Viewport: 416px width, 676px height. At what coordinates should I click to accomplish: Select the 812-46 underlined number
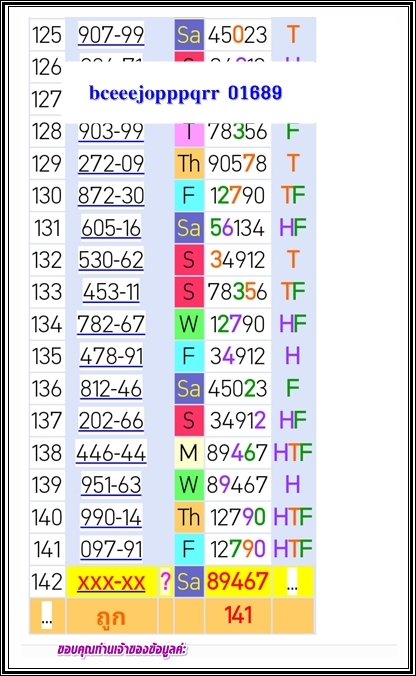click(111, 388)
